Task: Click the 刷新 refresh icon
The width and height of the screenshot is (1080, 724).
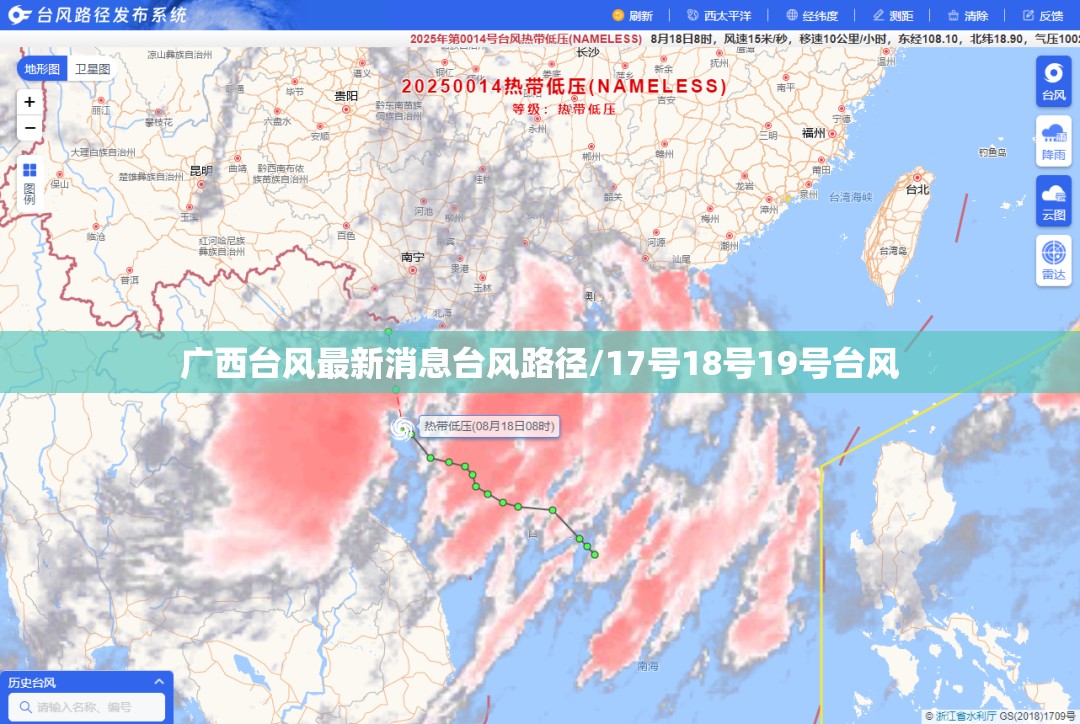Action: pyautogui.click(x=618, y=15)
